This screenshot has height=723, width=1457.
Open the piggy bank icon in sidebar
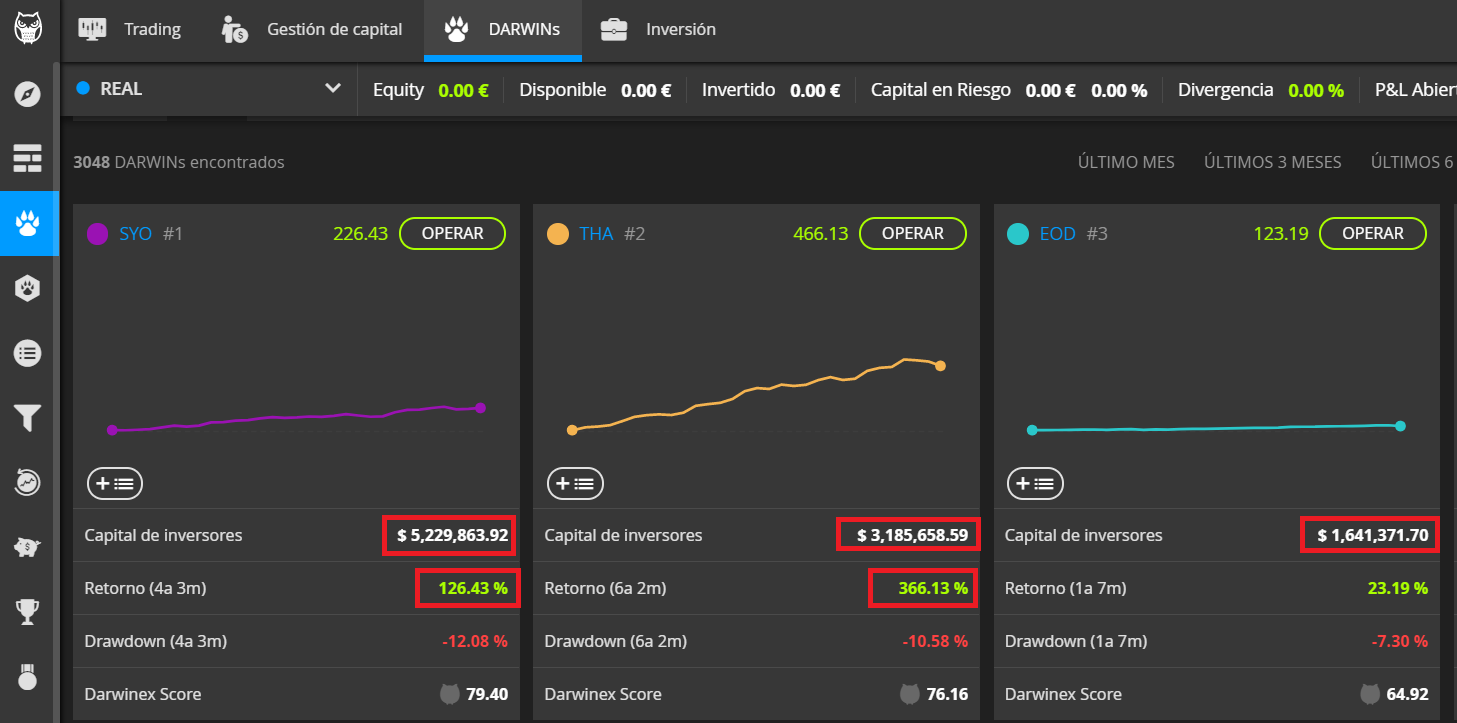pos(28,547)
